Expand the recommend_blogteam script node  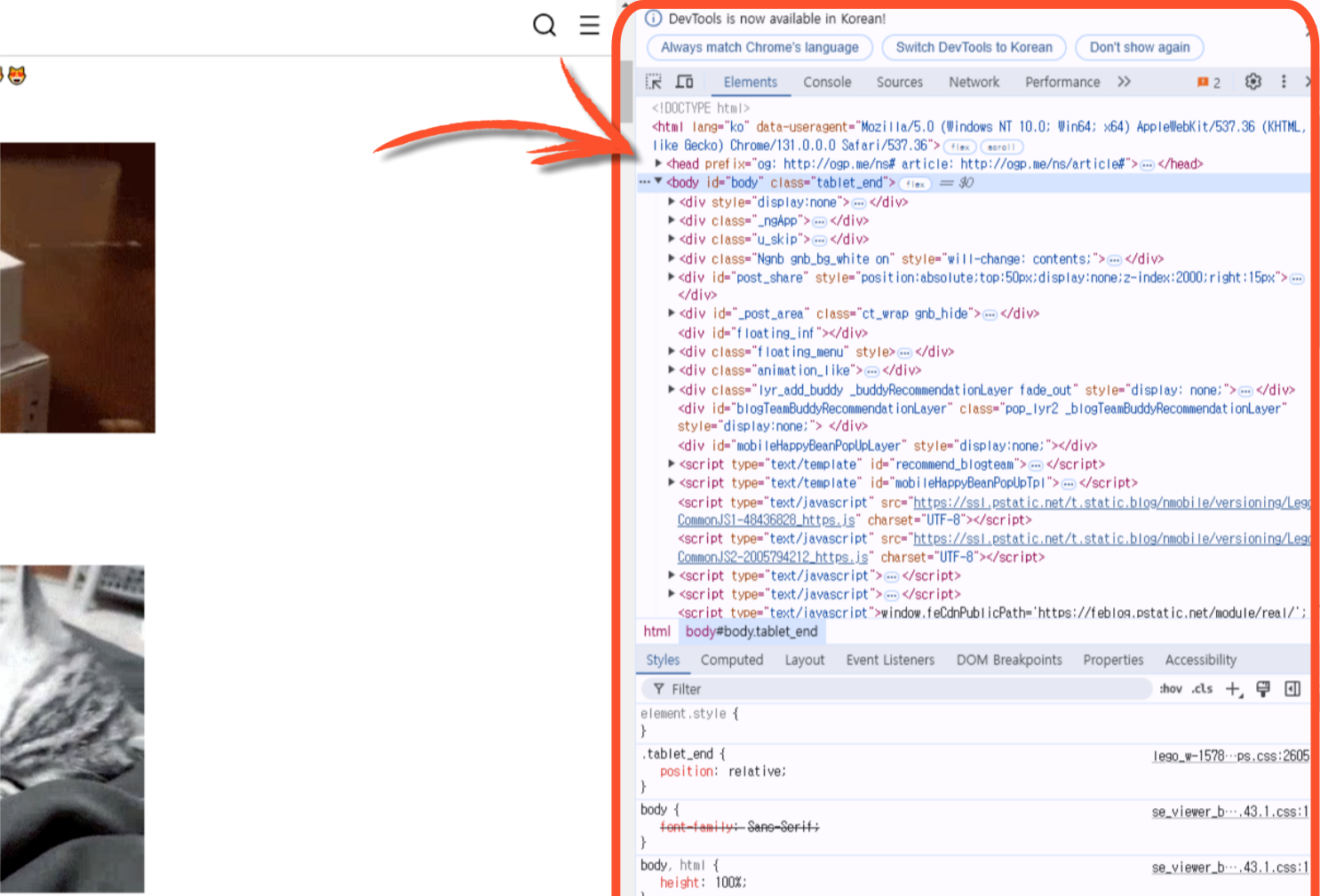point(672,464)
